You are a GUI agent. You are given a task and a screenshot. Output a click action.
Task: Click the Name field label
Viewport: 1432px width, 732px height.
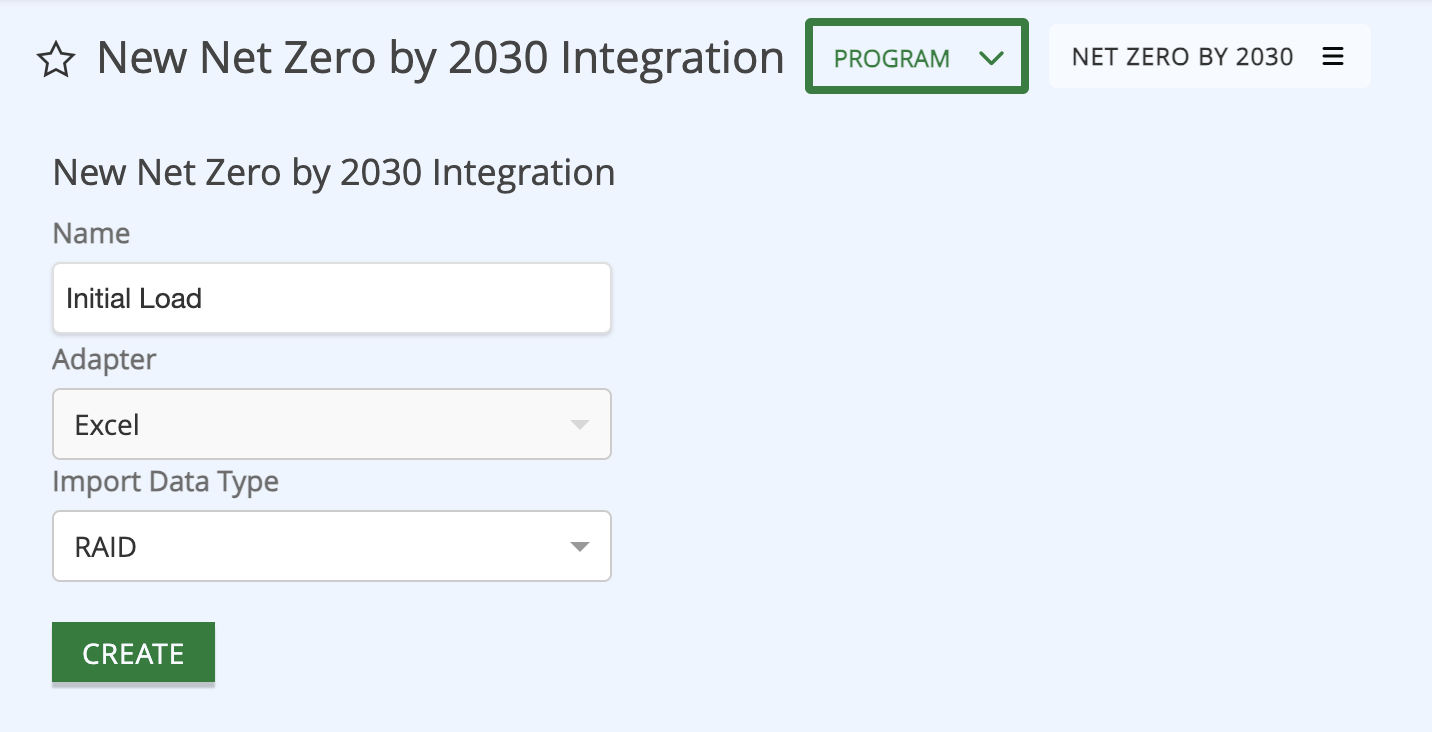[x=91, y=234]
